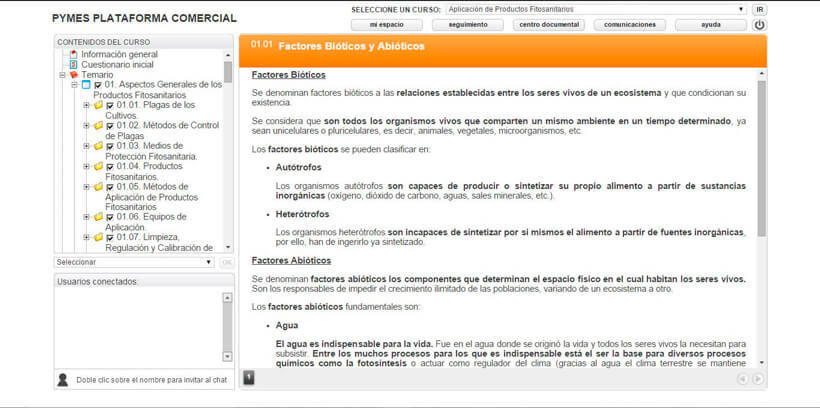Toggle checkbox for 01.07. Limpieza, Regulación
Image resolution: width=820 pixels, height=408 pixels.
[x=110, y=238]
